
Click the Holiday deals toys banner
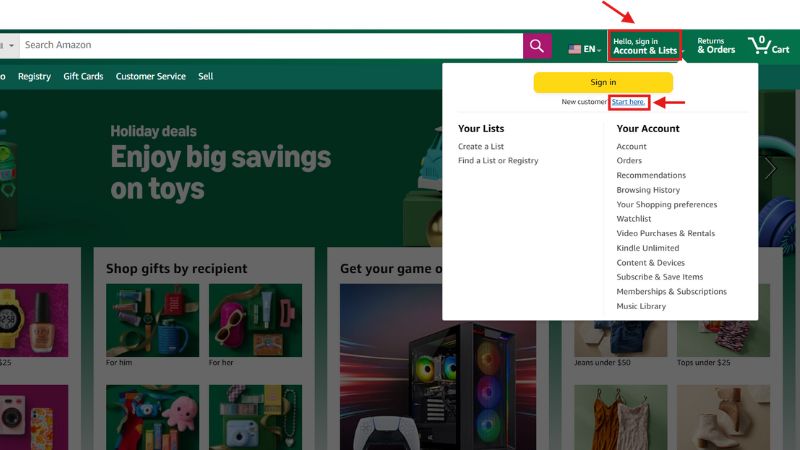click(x=220, y=166)
